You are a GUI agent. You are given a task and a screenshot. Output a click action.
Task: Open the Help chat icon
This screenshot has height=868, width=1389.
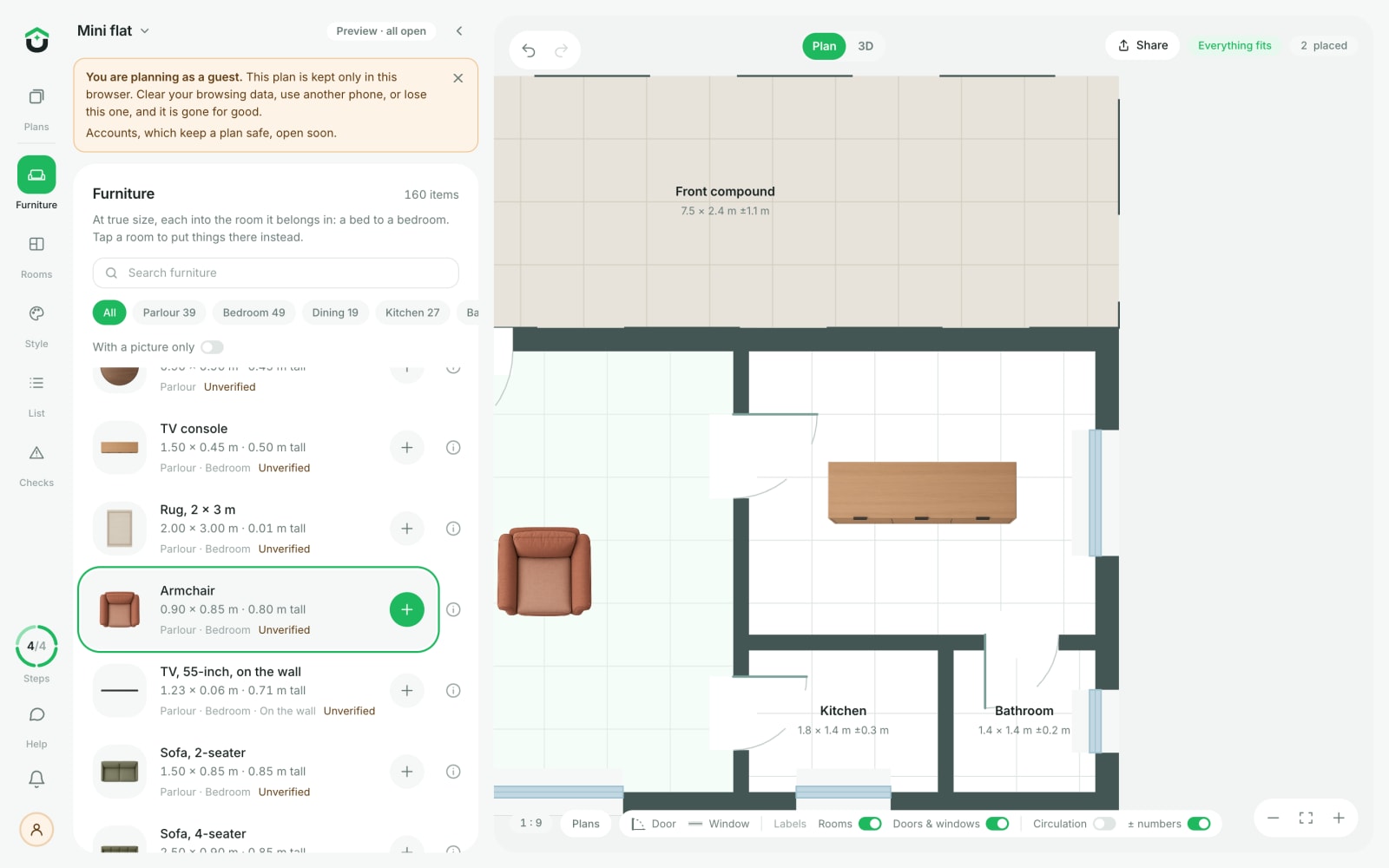[x=36, y=727]
